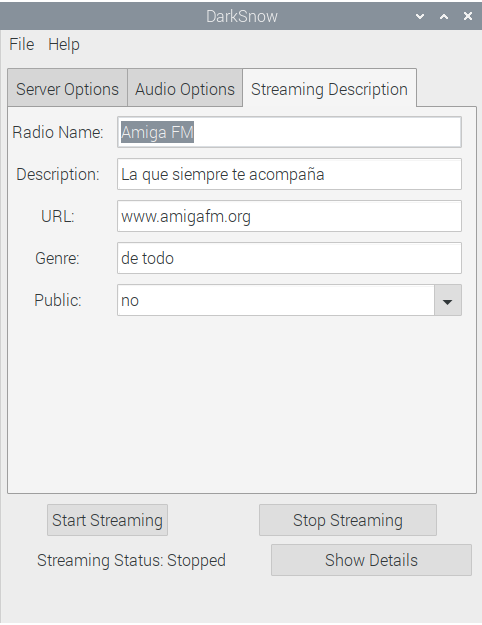Open the Help menu
482x625 pixels.
(x=64, y=44)
